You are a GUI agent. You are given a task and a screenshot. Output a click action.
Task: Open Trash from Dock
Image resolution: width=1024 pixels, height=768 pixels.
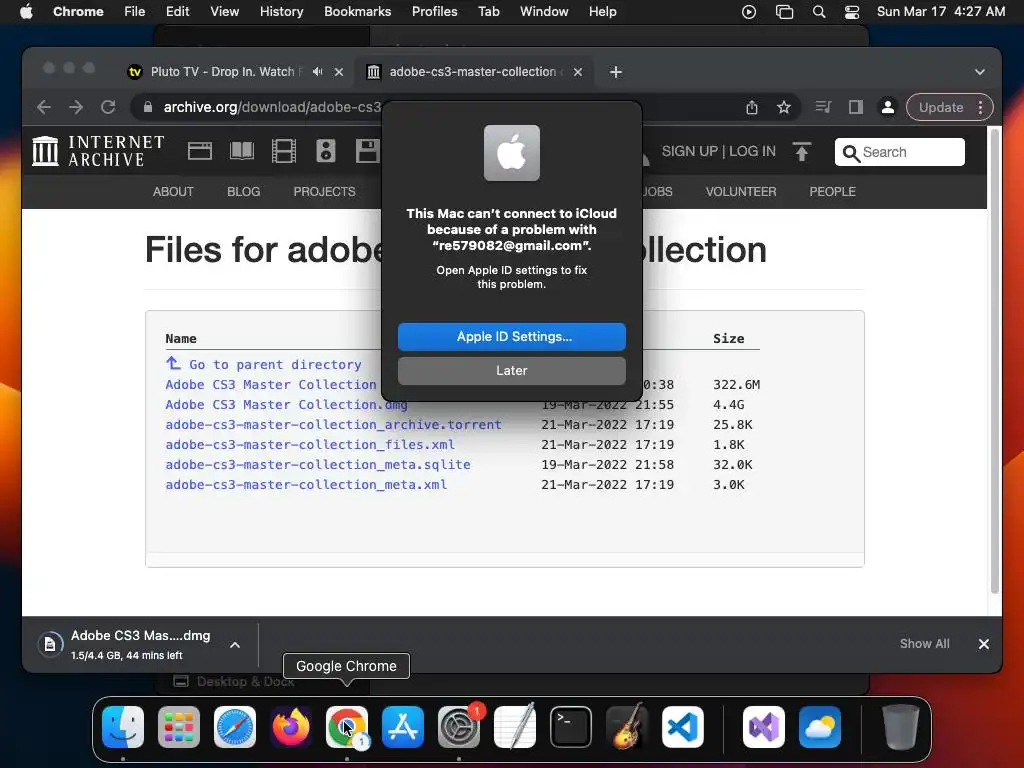pos(901,727)
